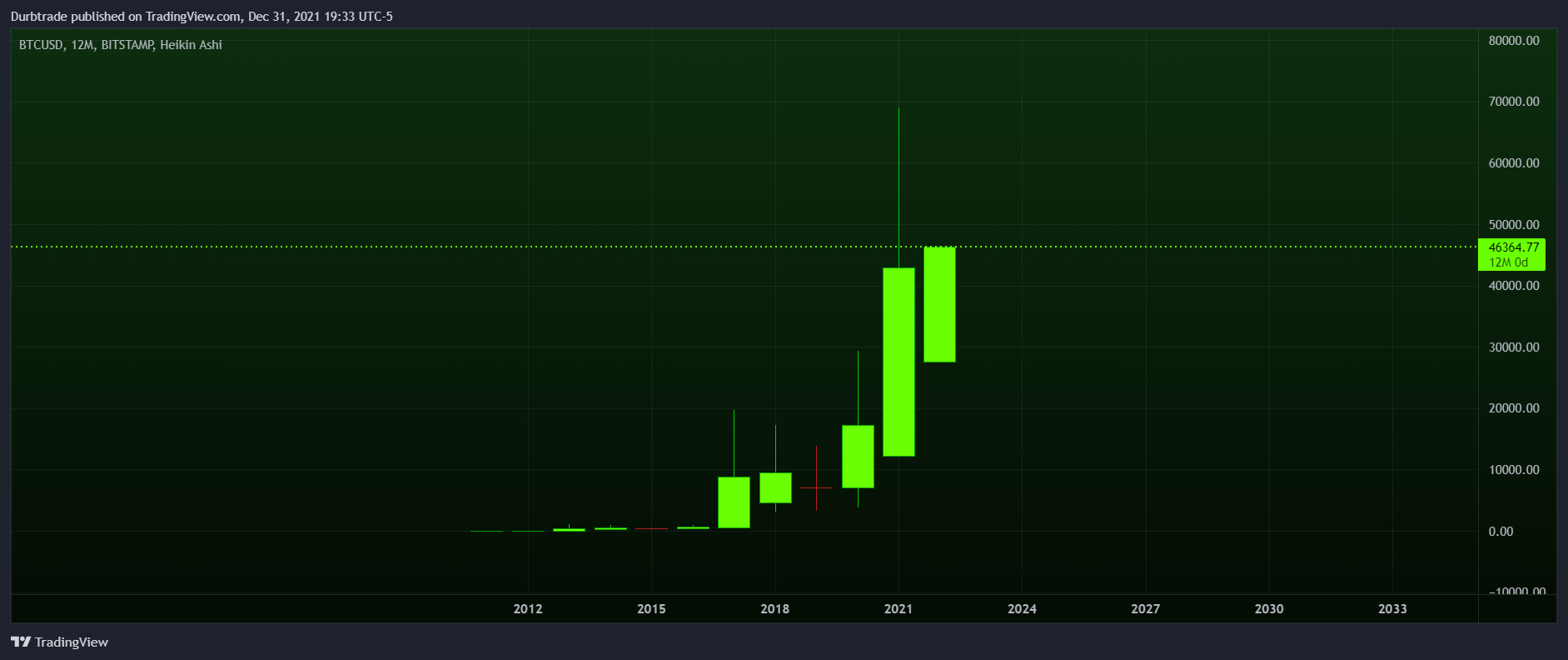Select the tall 2021 candle with the 69000 wick
This screenshot has width=1568, height=660.
coord(898,362)
